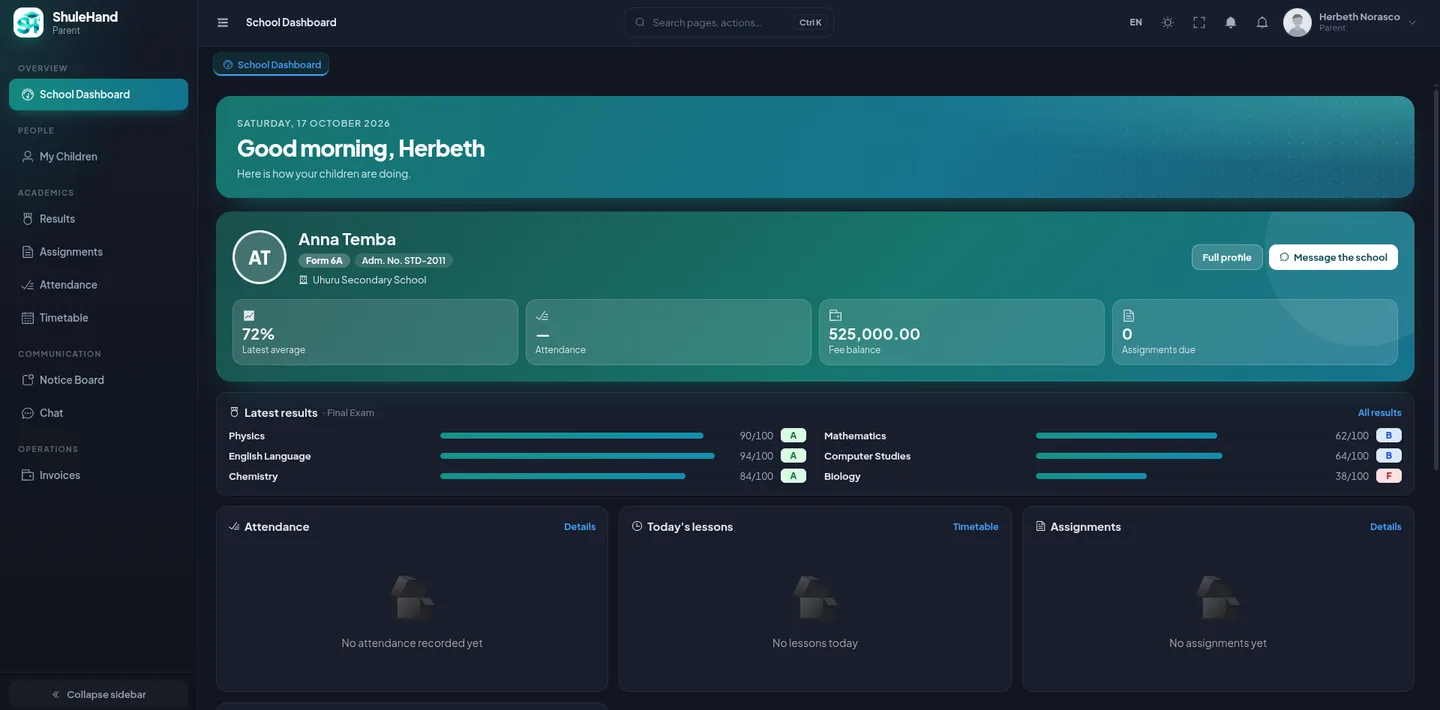
Task: Click the Invoices folder icon in sidebar
Action: [28, 475]
